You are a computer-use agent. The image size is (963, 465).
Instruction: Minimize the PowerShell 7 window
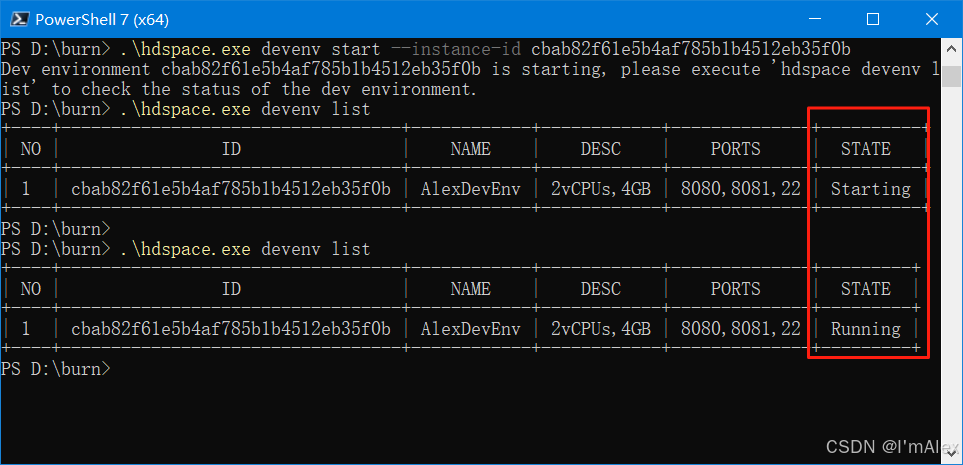pyautogui.click(x=826, y=19)
